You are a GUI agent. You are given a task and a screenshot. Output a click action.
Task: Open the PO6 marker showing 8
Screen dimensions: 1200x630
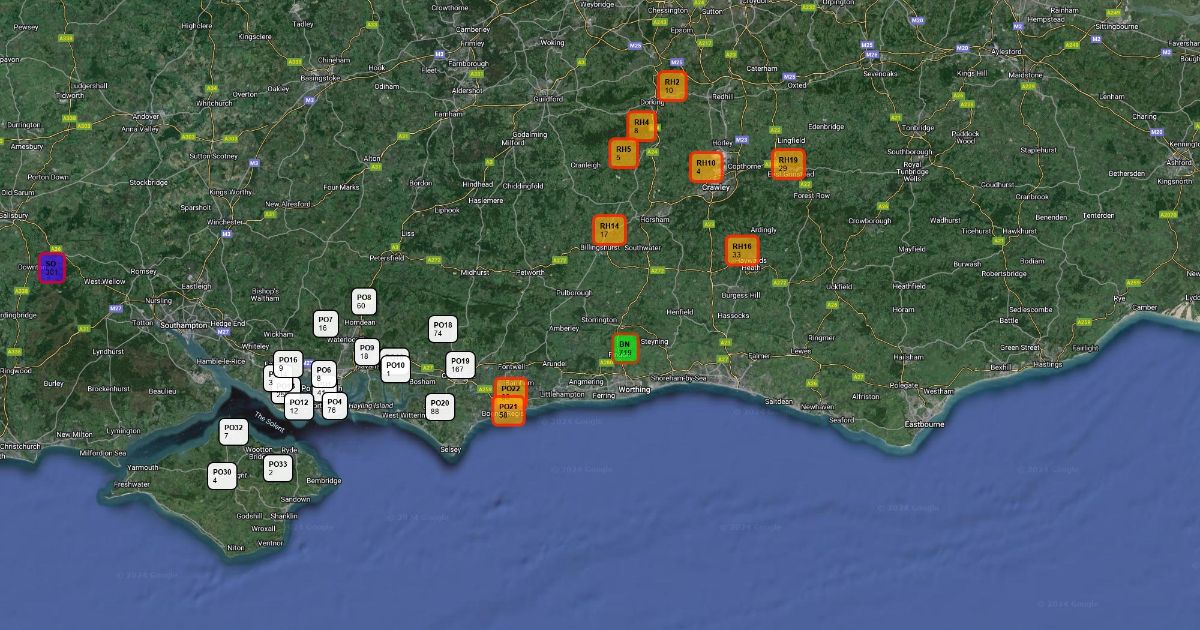click(324, 374)
